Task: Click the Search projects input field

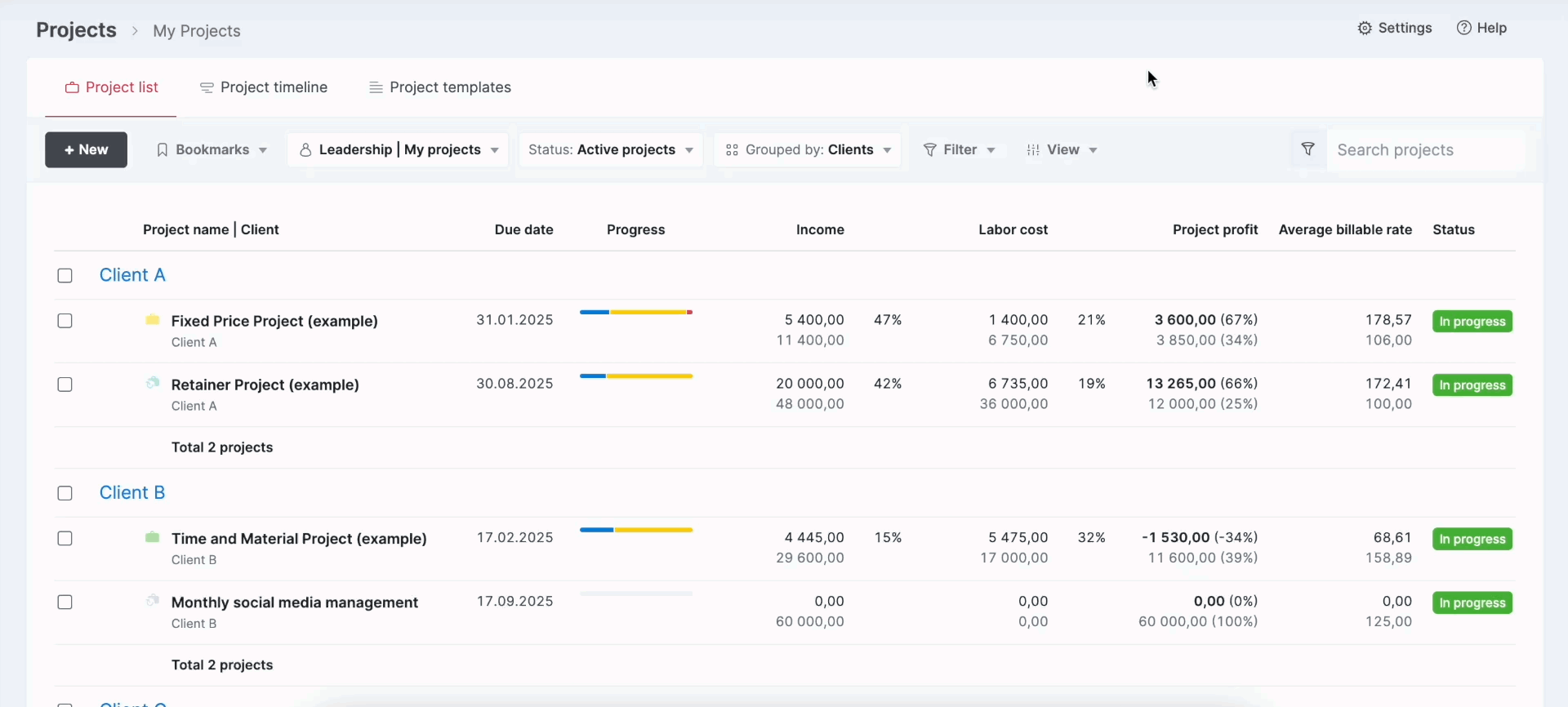Action: 1425,150
